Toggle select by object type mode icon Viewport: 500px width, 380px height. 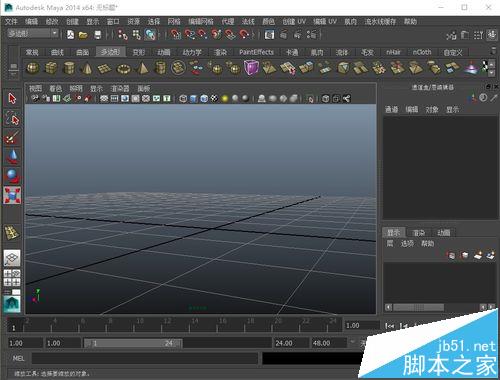tap(136, 34)
